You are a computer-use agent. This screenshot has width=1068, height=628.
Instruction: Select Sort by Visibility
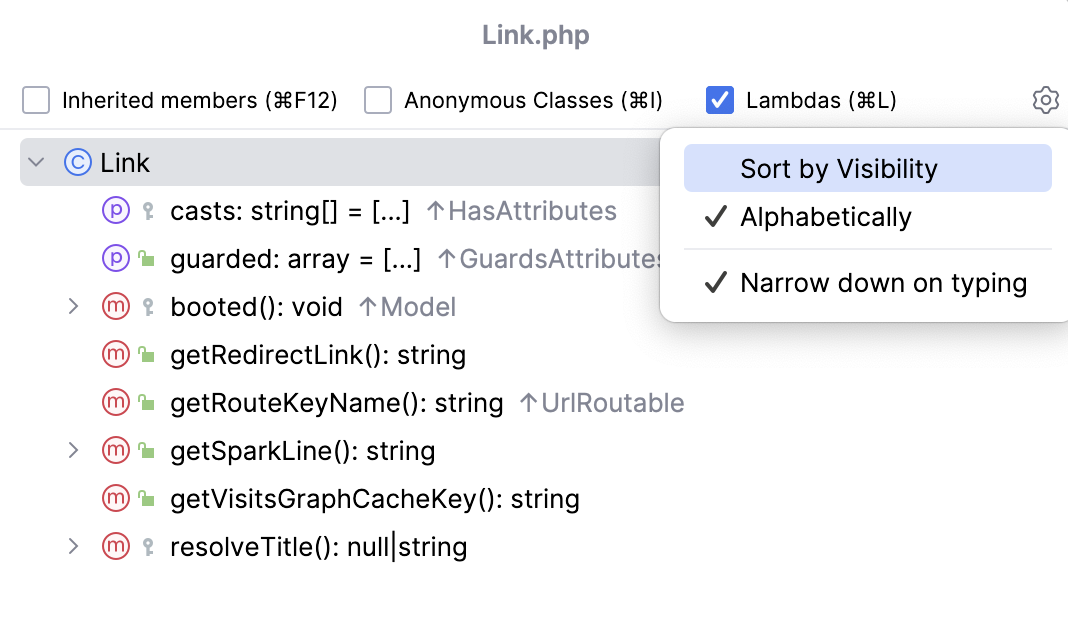[838, 168]
